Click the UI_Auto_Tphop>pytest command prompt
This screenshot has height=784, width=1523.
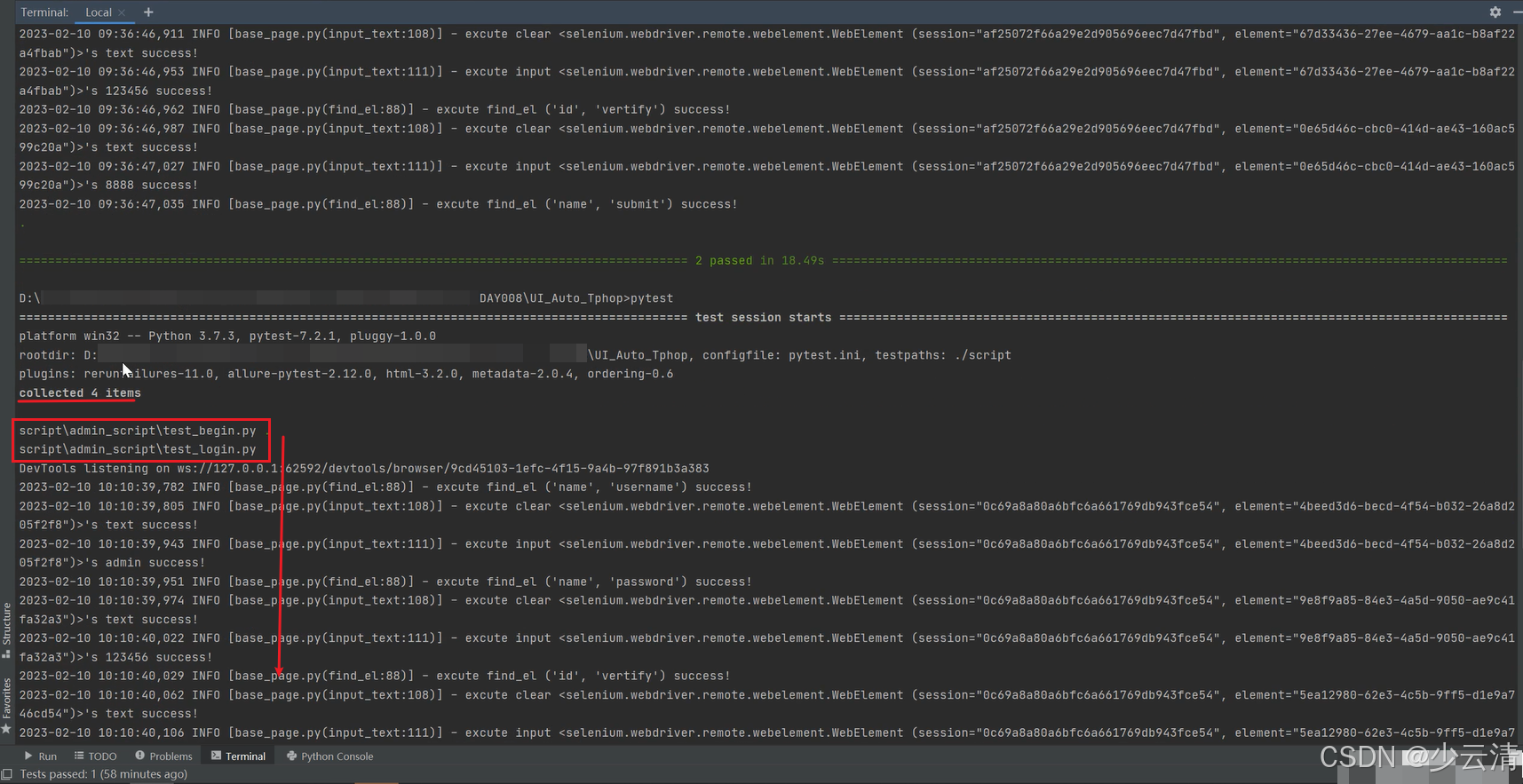click(576, 298)
